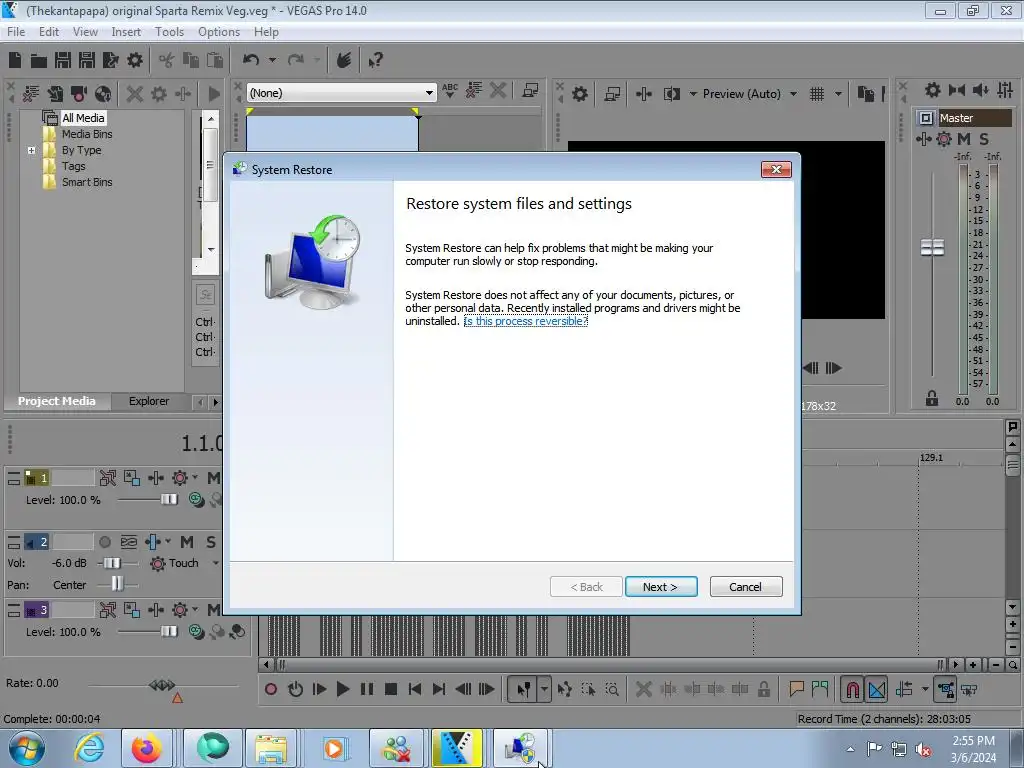Image resolution: width=1024 pixels, height=768 pixels.
Task: Toggle the Automatic Crossfades icon
Action: 876,689
